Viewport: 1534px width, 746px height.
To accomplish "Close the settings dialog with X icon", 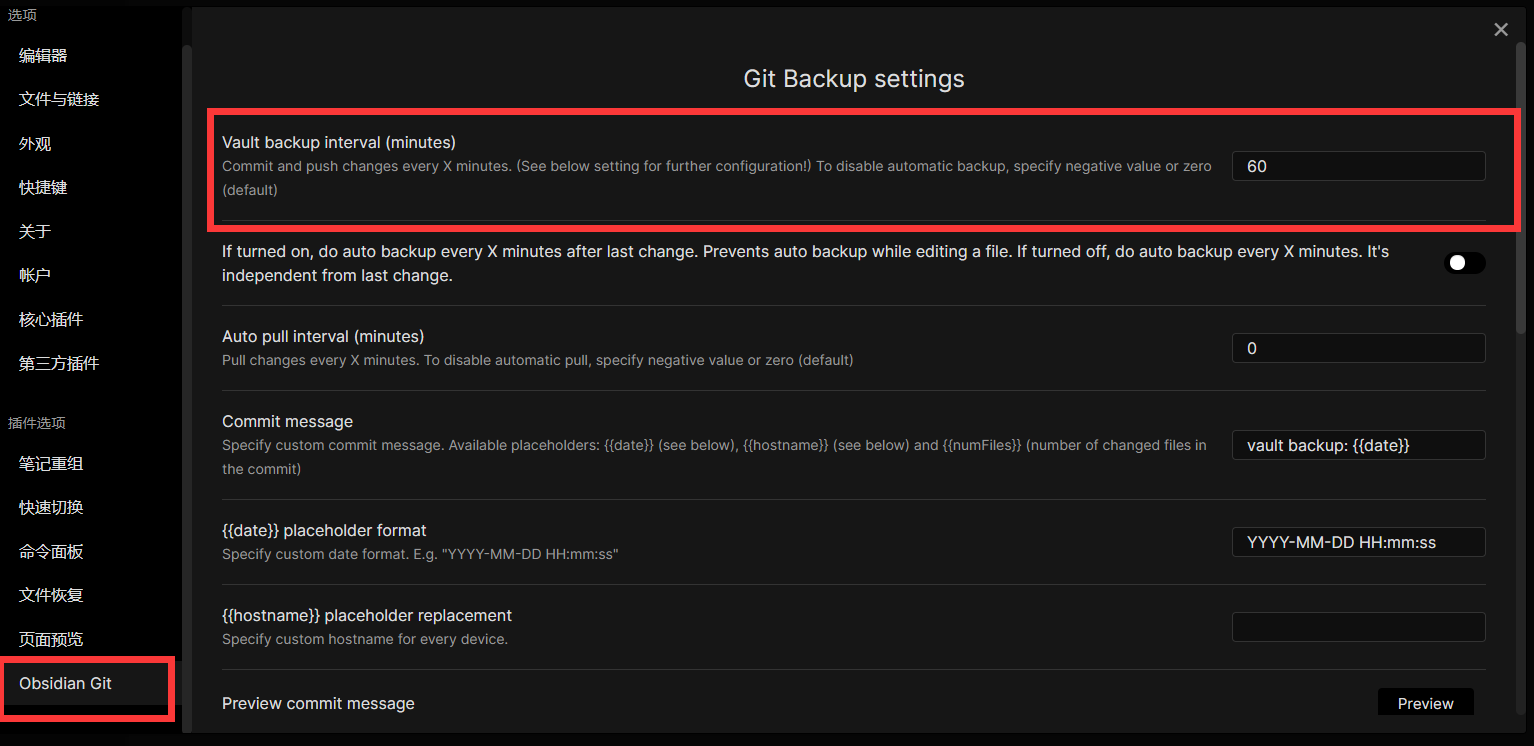I will pyautogui.click(x=1500, y=30).
